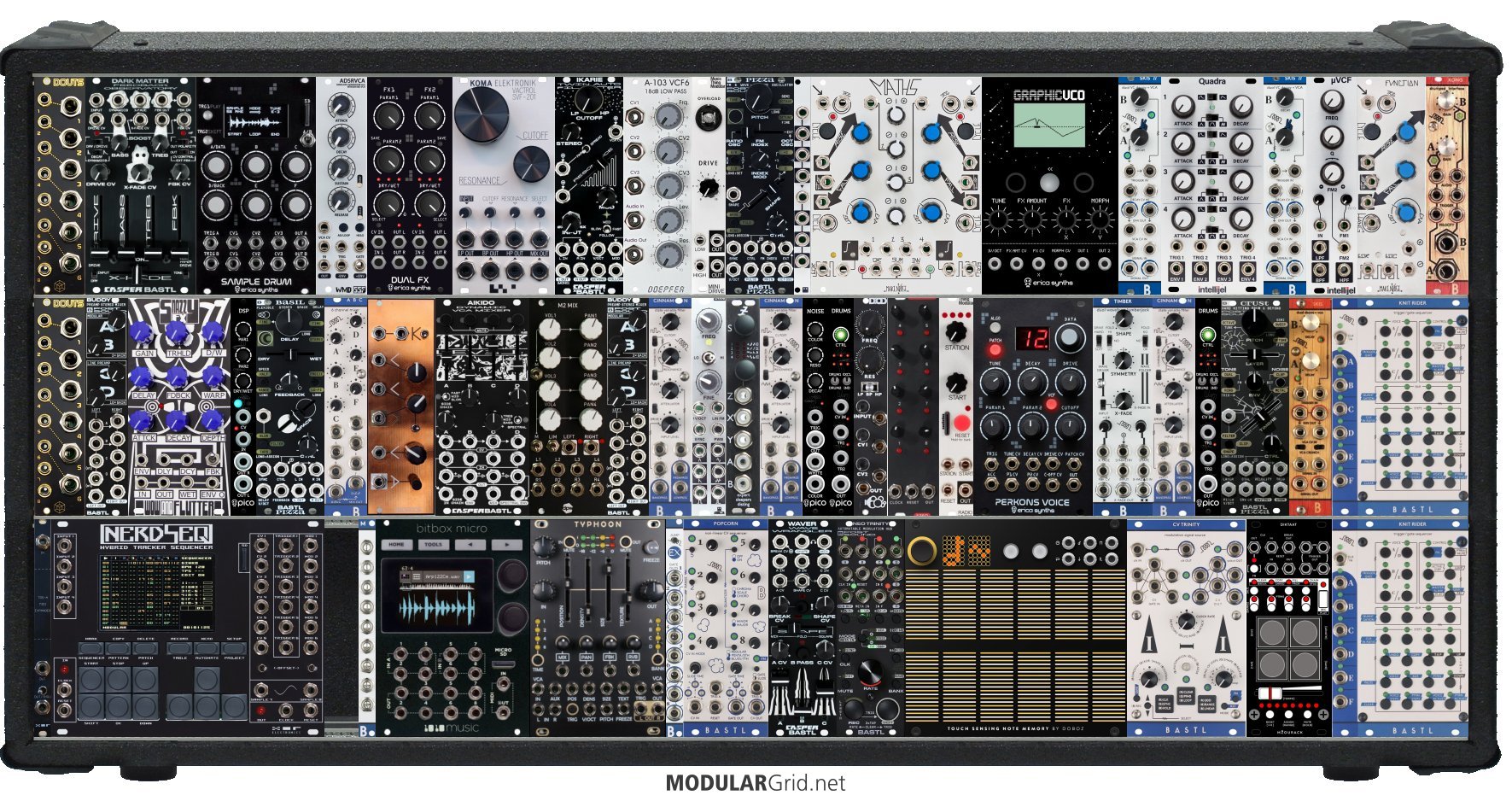
Task: Click the RESONANCE knob on Koma Elektronik filter
Action: pos(531,164)
